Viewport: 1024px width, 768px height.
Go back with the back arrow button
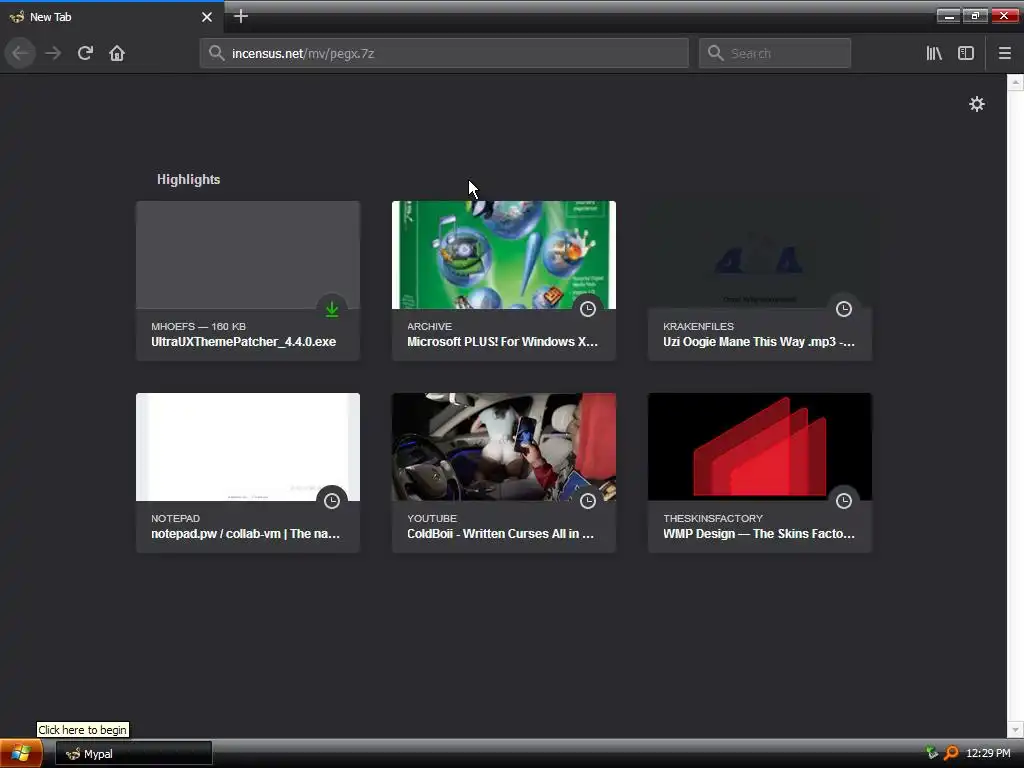pyautogui.click(x=20, y=53)
